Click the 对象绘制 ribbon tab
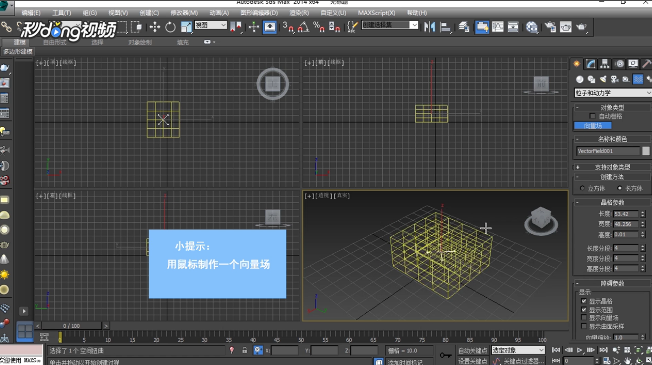This screenshot has height=365, width=652. tap(140, 42)
